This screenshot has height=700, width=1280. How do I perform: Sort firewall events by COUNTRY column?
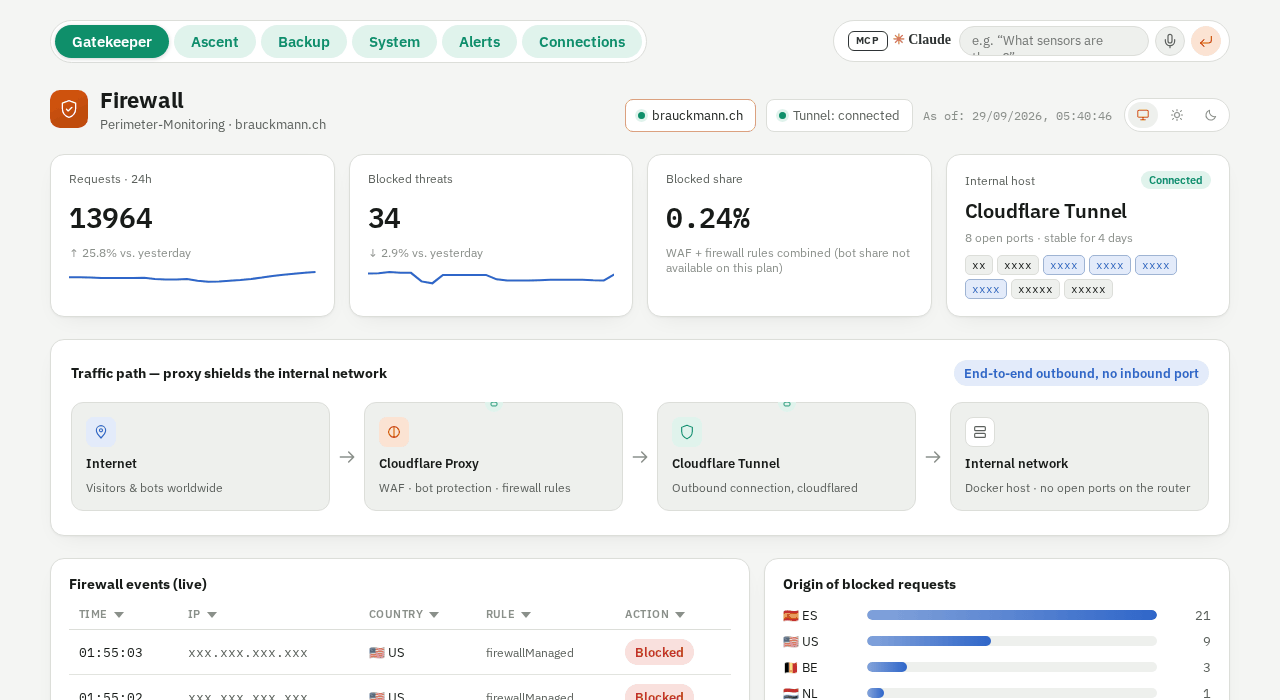(x=404, y=614)
